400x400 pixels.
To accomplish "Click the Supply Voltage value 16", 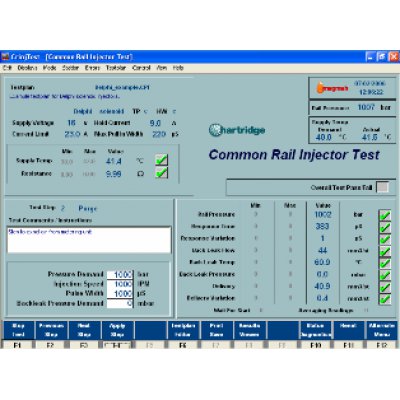I will [x=71, y=123].
